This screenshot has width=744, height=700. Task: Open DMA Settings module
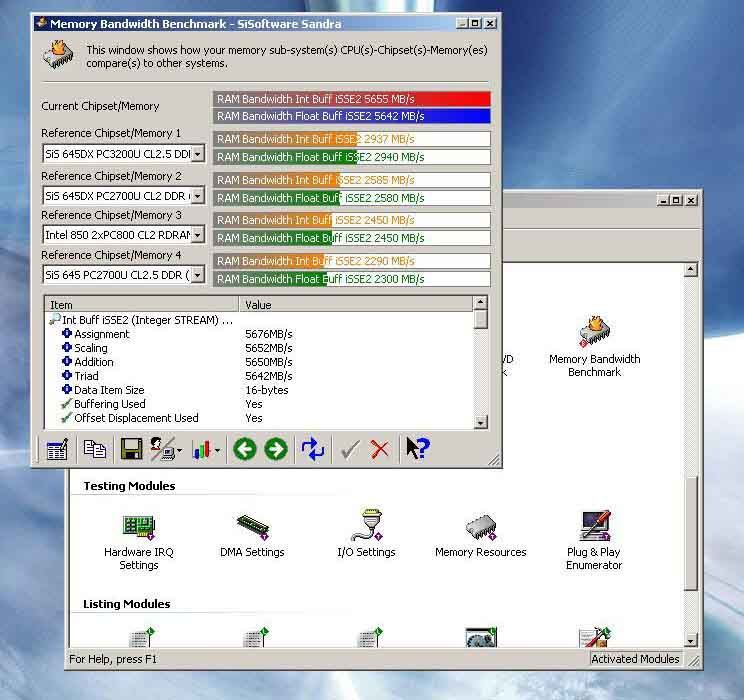[252, 527]
